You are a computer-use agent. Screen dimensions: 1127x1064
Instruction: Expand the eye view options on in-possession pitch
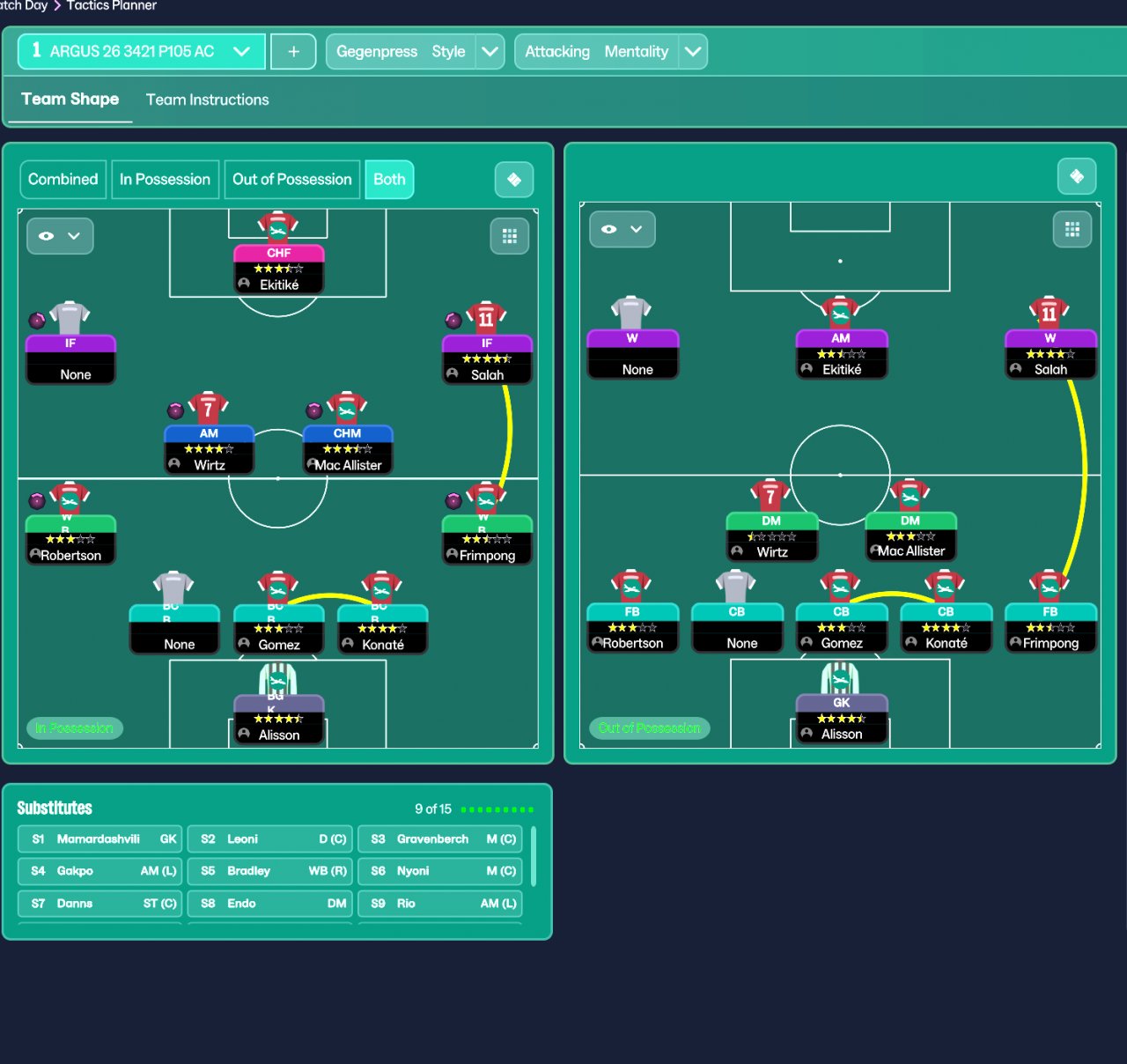point(60,236)
